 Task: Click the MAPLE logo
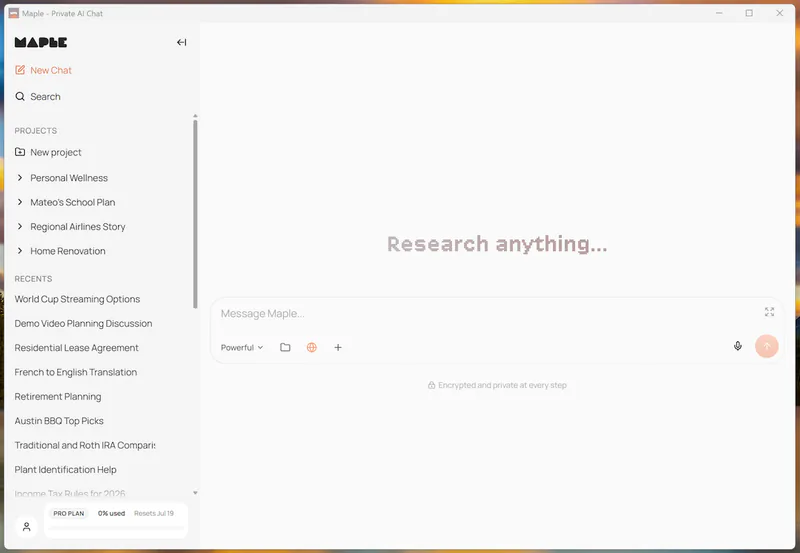pyautogui.click(x=41, y=42)
